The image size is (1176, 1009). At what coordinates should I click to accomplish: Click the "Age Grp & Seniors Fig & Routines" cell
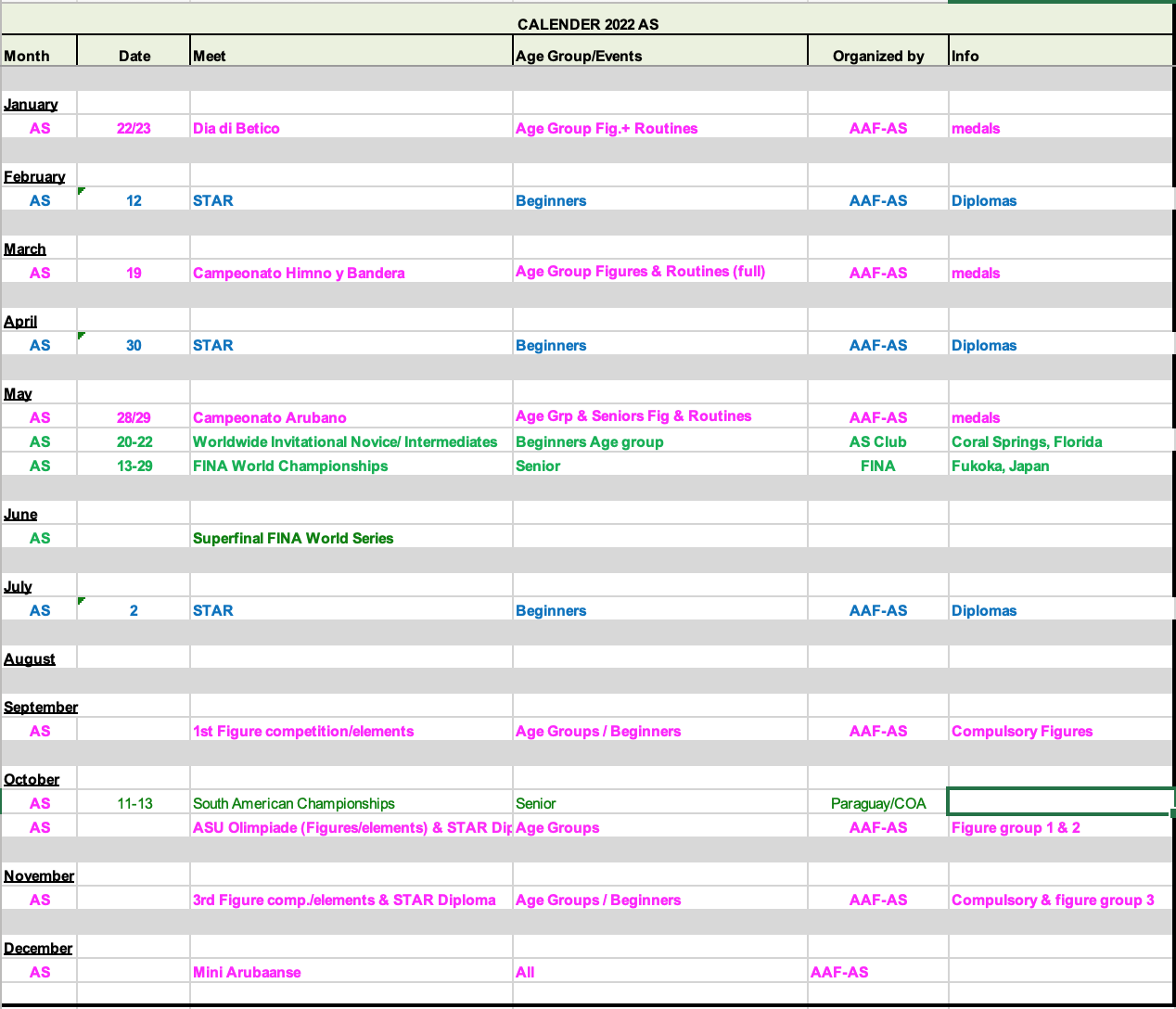[x=633, y=416]
